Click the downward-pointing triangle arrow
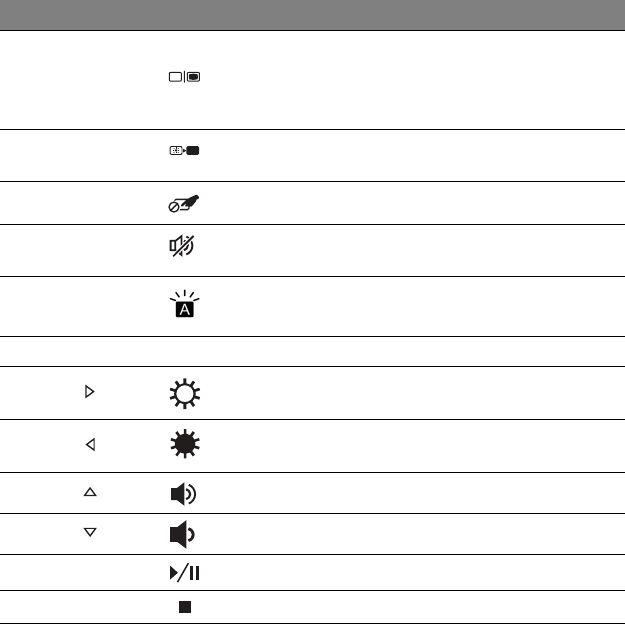Image resolution: width=625 pixels, height=624 pixels. pos(90,532)
